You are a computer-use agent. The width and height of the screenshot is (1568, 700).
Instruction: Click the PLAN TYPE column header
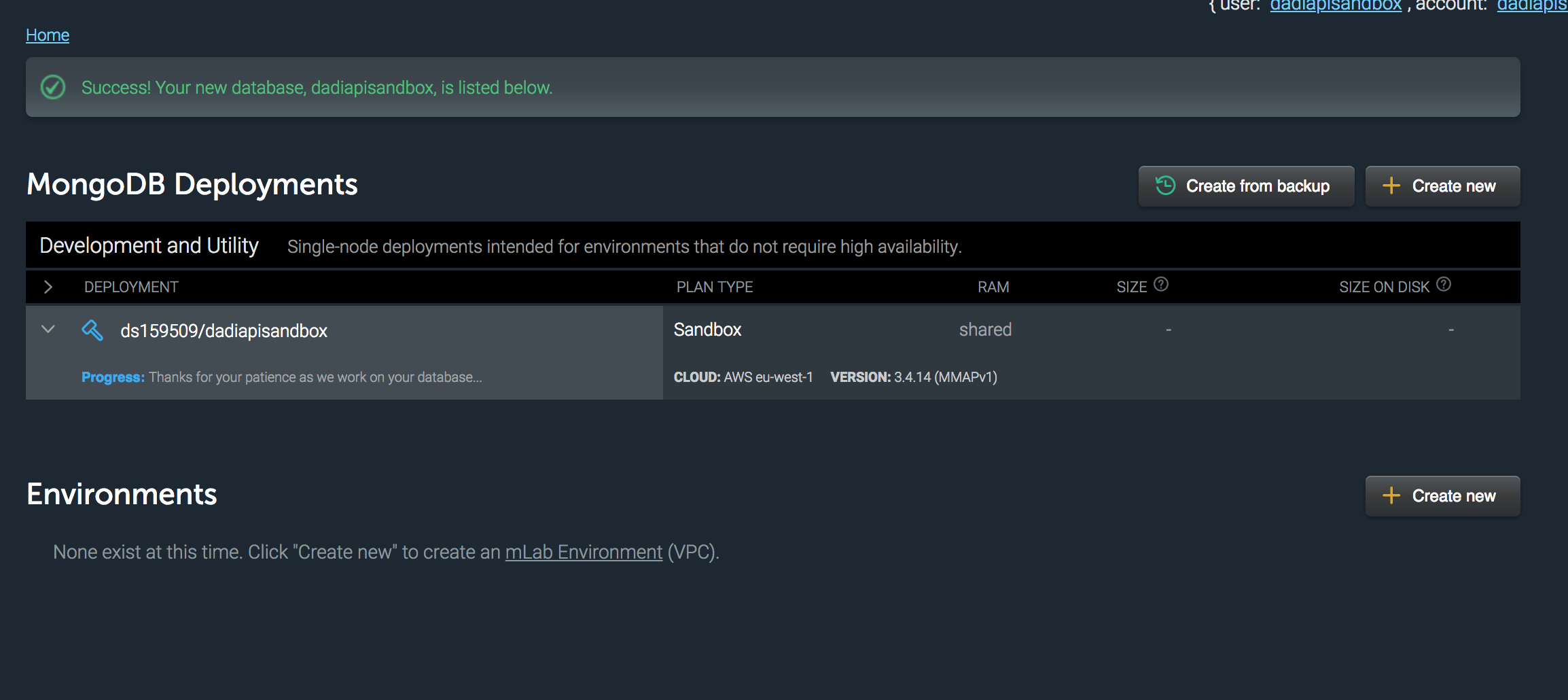coord(714,287)
